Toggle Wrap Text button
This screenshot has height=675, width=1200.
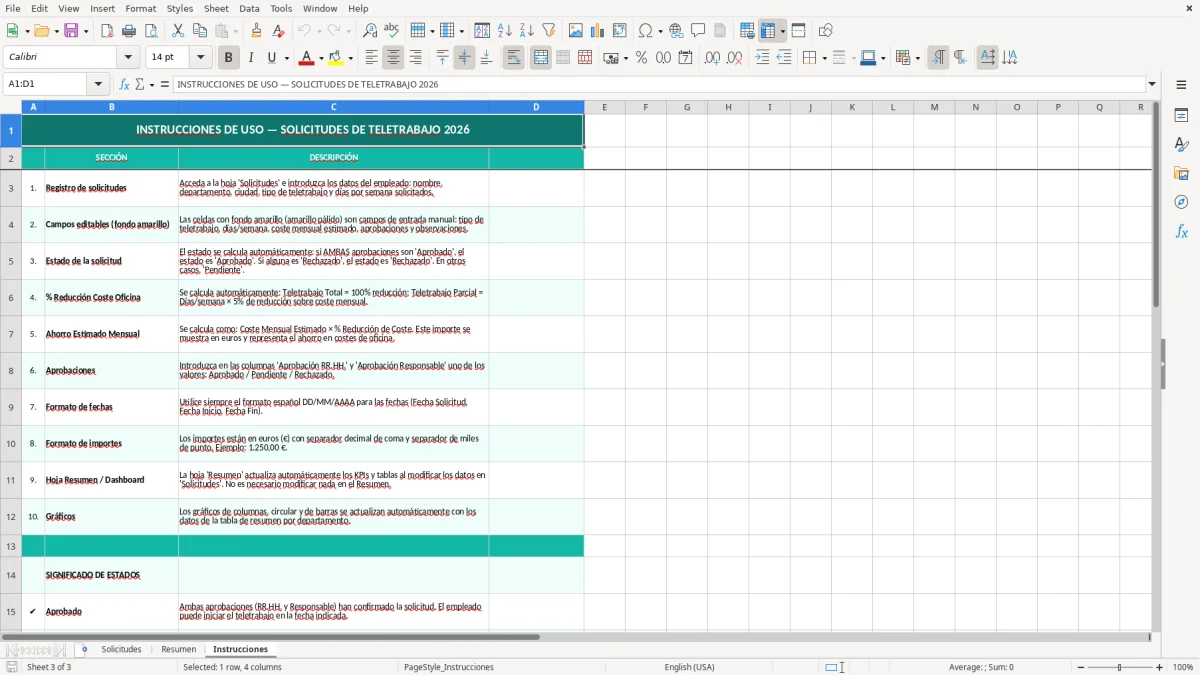pos(513,58)
